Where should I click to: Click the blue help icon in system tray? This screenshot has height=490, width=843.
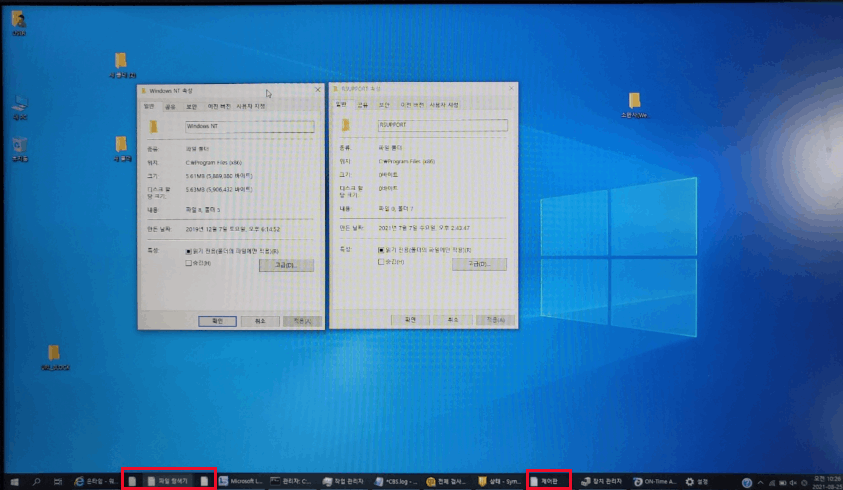(x=747, y=482)
